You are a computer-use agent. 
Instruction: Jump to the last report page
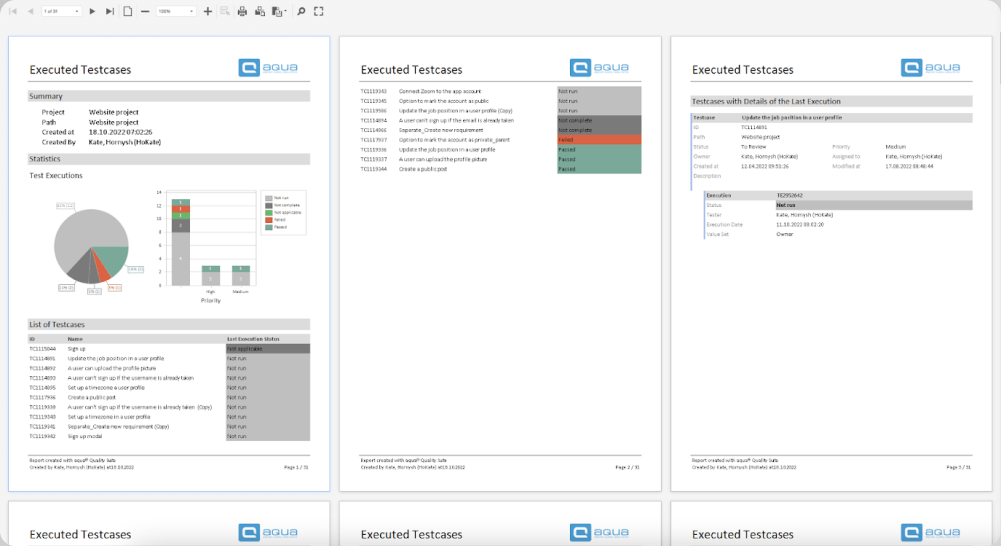coord(110,11)
